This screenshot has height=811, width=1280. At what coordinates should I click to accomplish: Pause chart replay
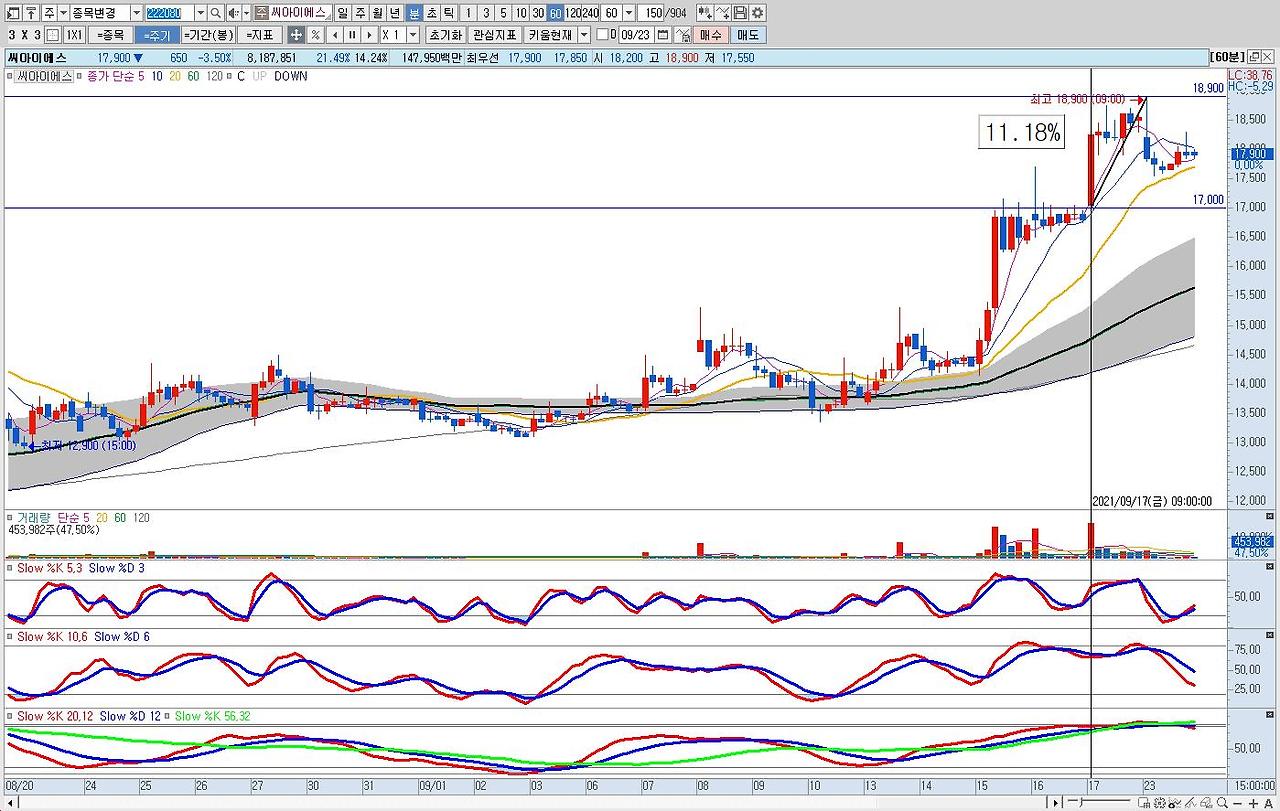(x=352, y=35)
